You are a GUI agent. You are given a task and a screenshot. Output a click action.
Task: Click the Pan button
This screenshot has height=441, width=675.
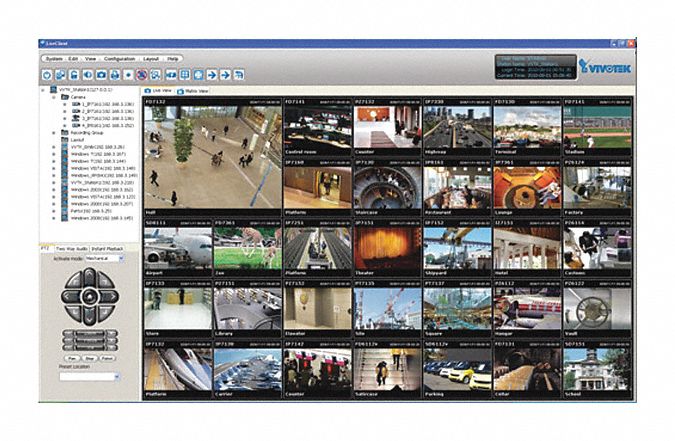click(x=73, y=356)
